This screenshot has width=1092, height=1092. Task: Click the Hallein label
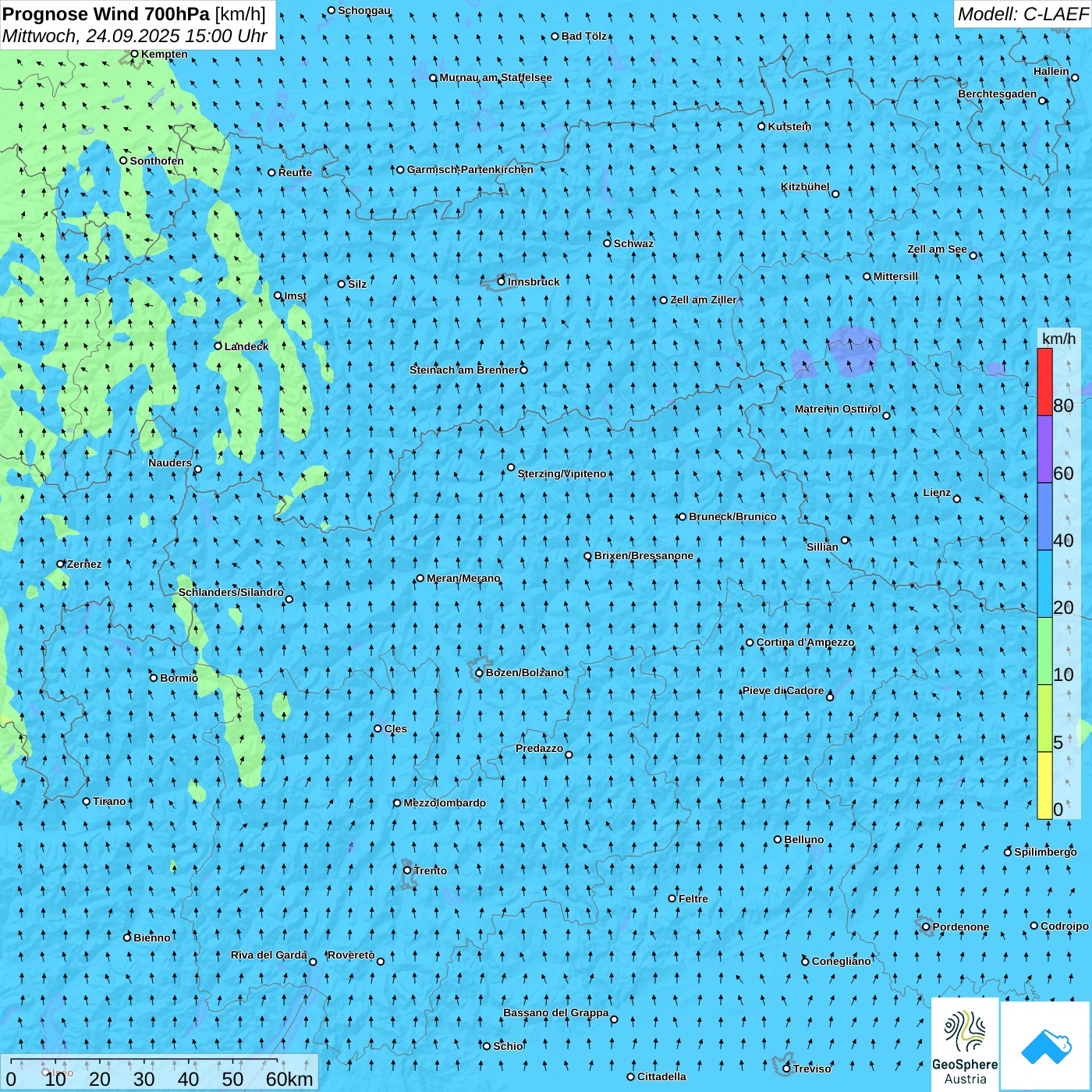[1051, 71]
